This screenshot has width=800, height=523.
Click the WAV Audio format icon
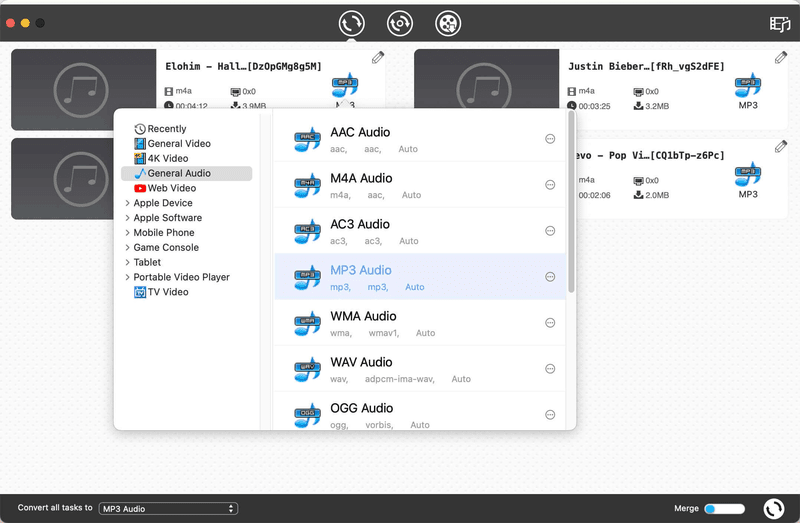[x=307, y=369]
